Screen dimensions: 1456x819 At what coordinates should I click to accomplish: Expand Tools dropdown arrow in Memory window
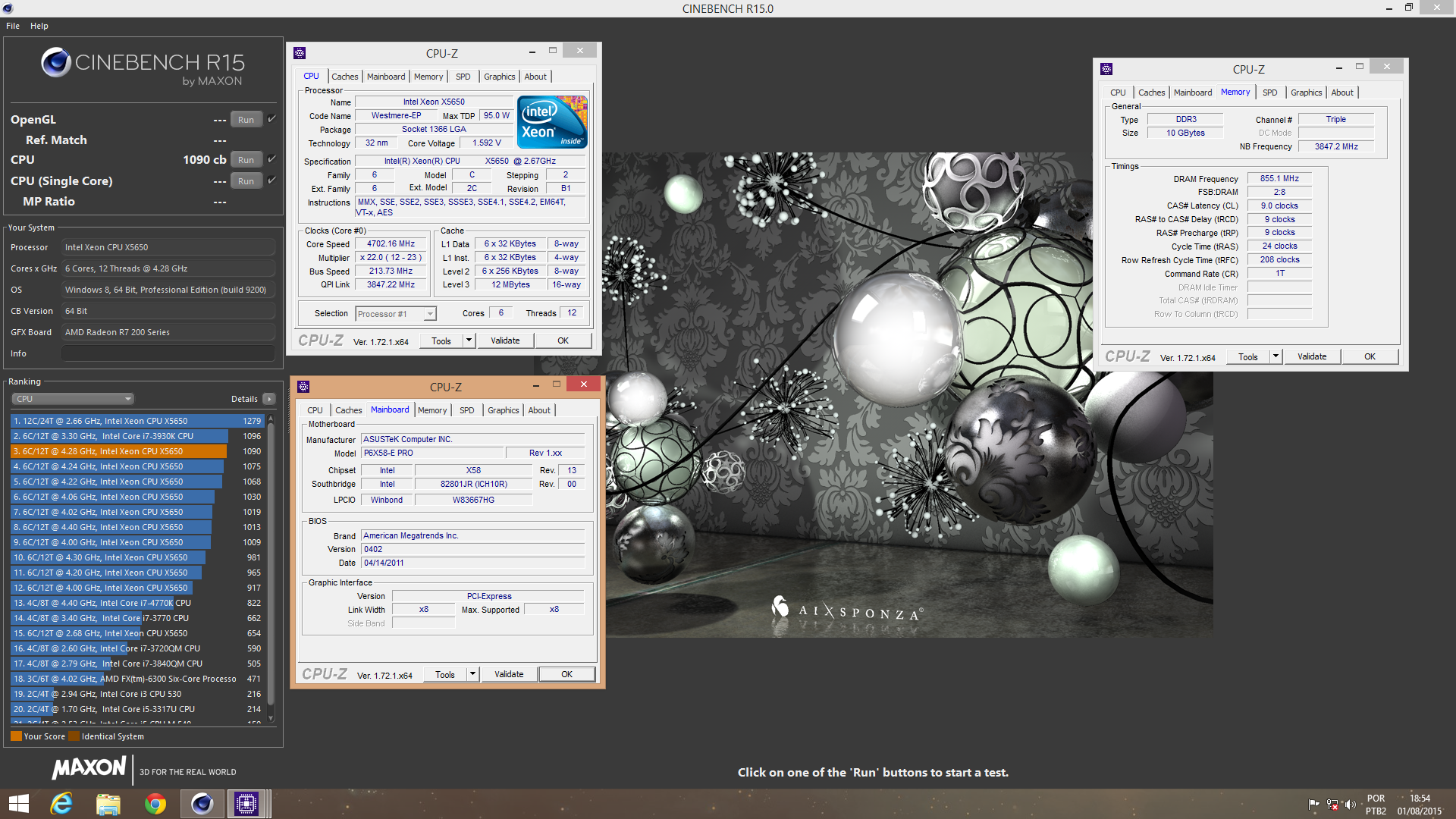tap(1276, 356)
